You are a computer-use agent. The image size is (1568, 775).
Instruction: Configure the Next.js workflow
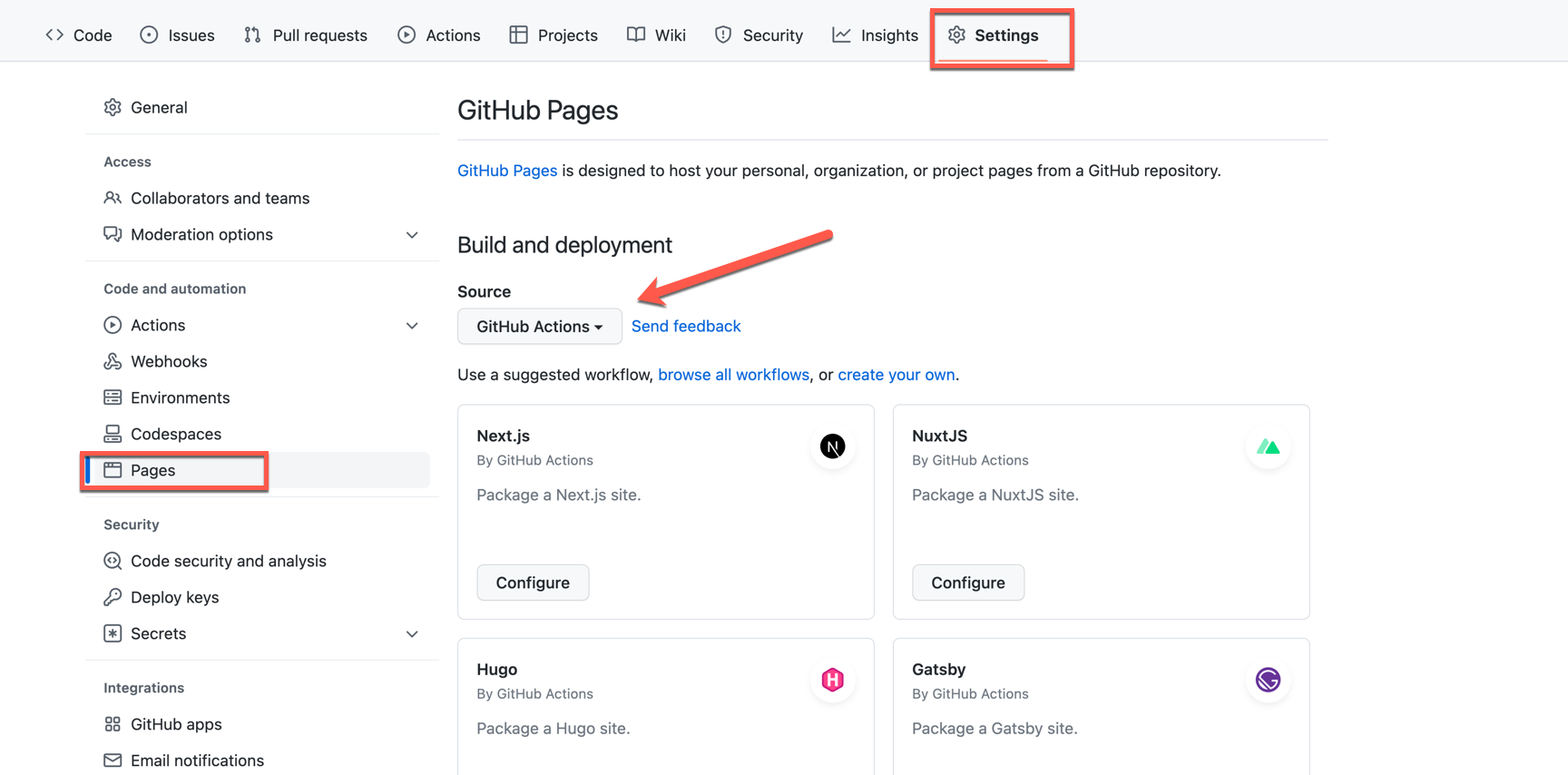point(533,583)
